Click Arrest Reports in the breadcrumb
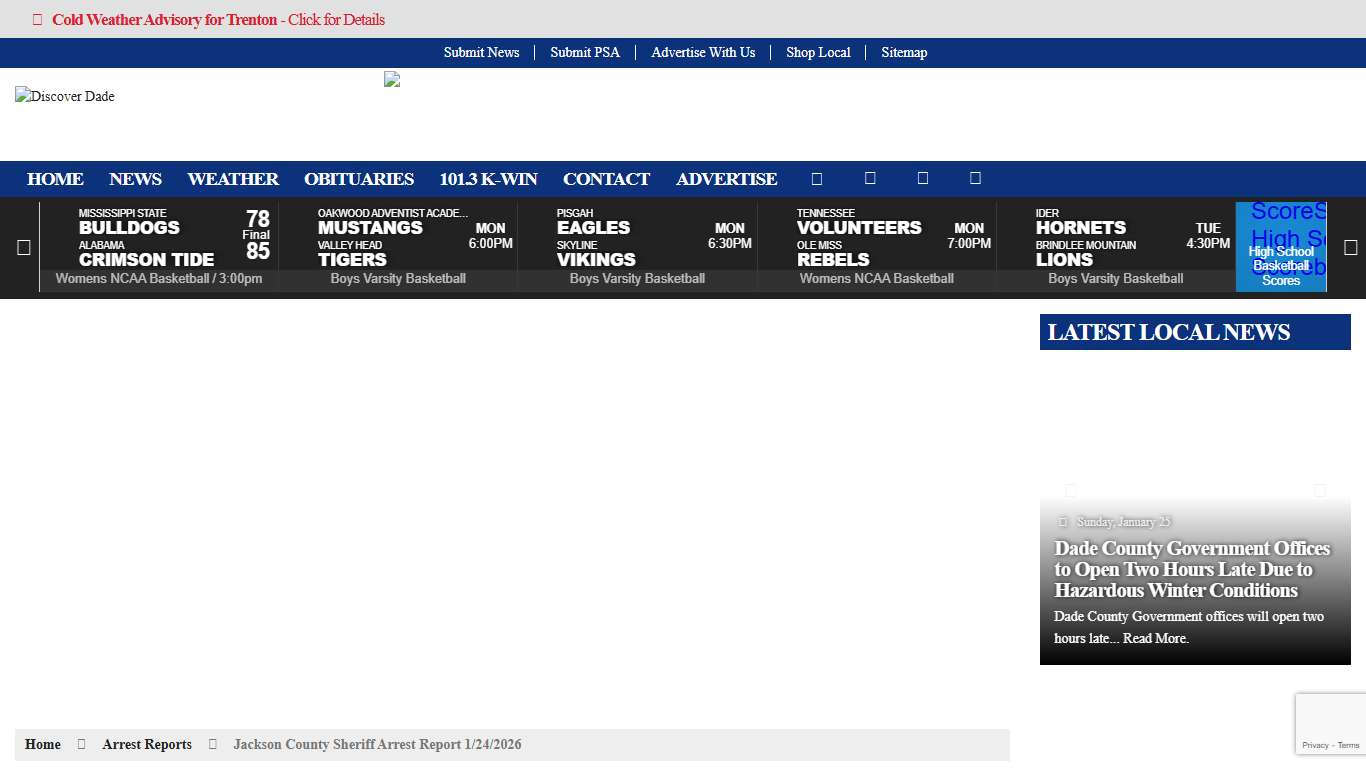 [147, 744]
